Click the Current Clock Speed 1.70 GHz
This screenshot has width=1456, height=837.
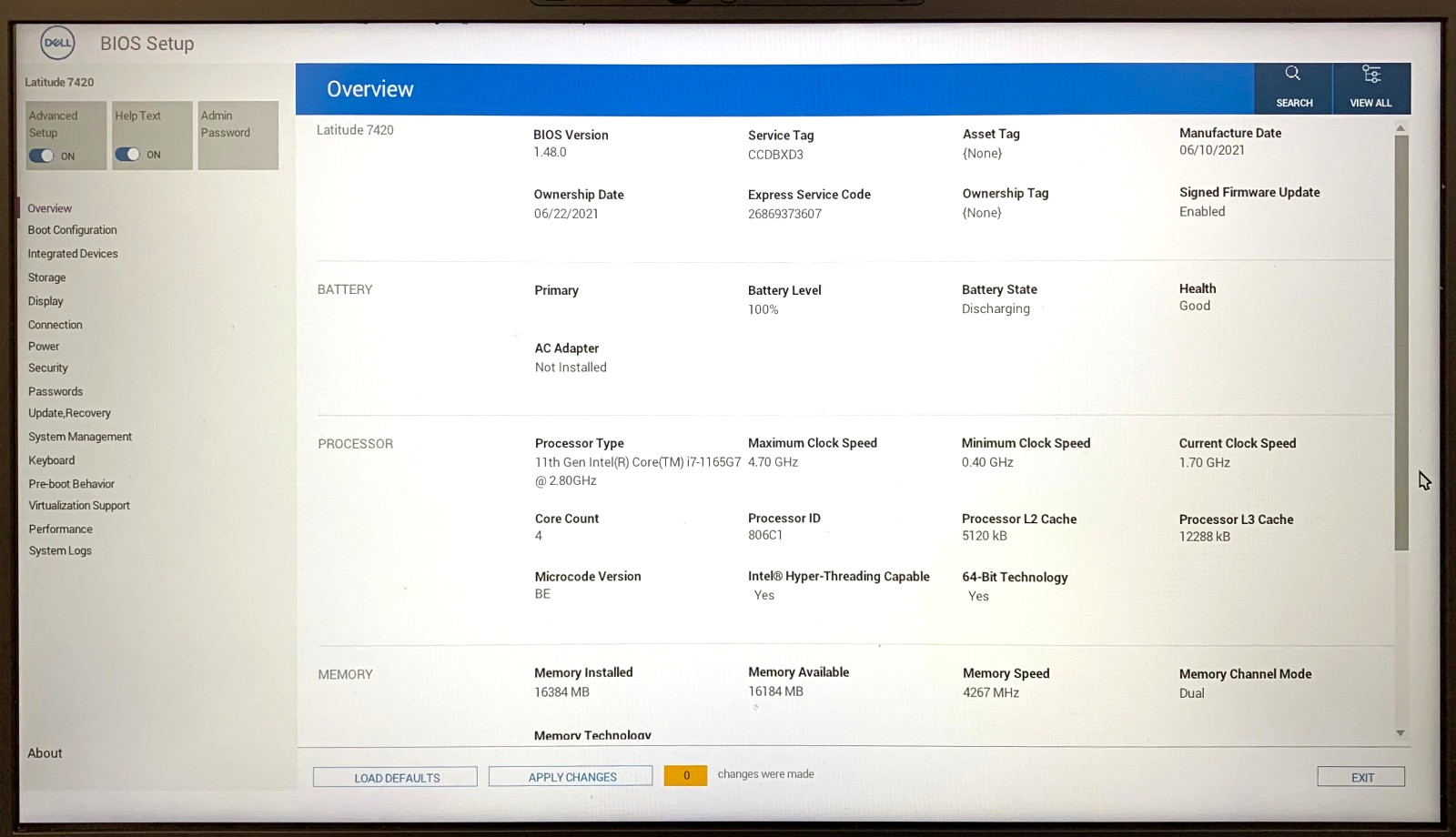(1205, 462)
